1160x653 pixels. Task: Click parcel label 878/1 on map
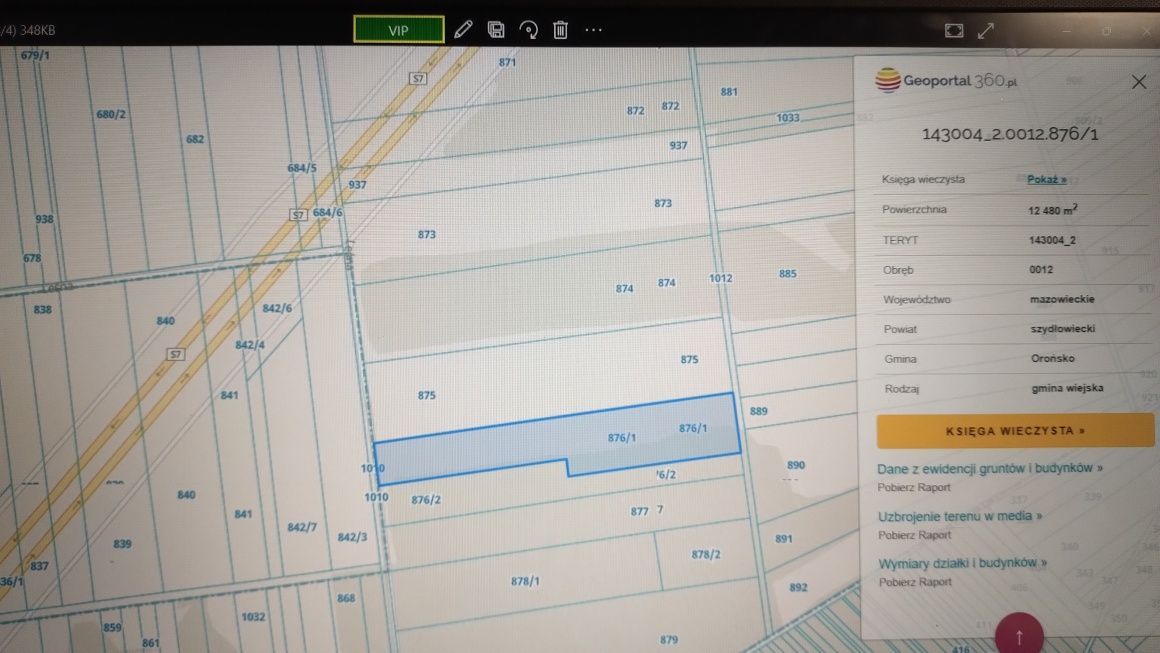tap(525, 581)
